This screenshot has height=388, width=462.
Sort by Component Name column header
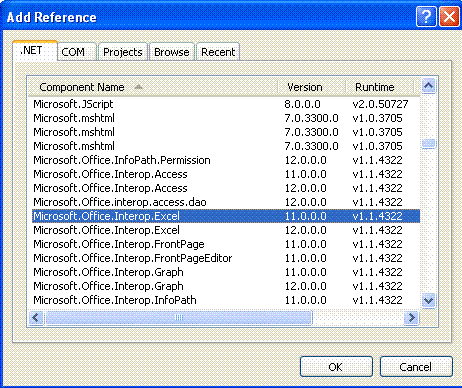[x=153, y=87]
